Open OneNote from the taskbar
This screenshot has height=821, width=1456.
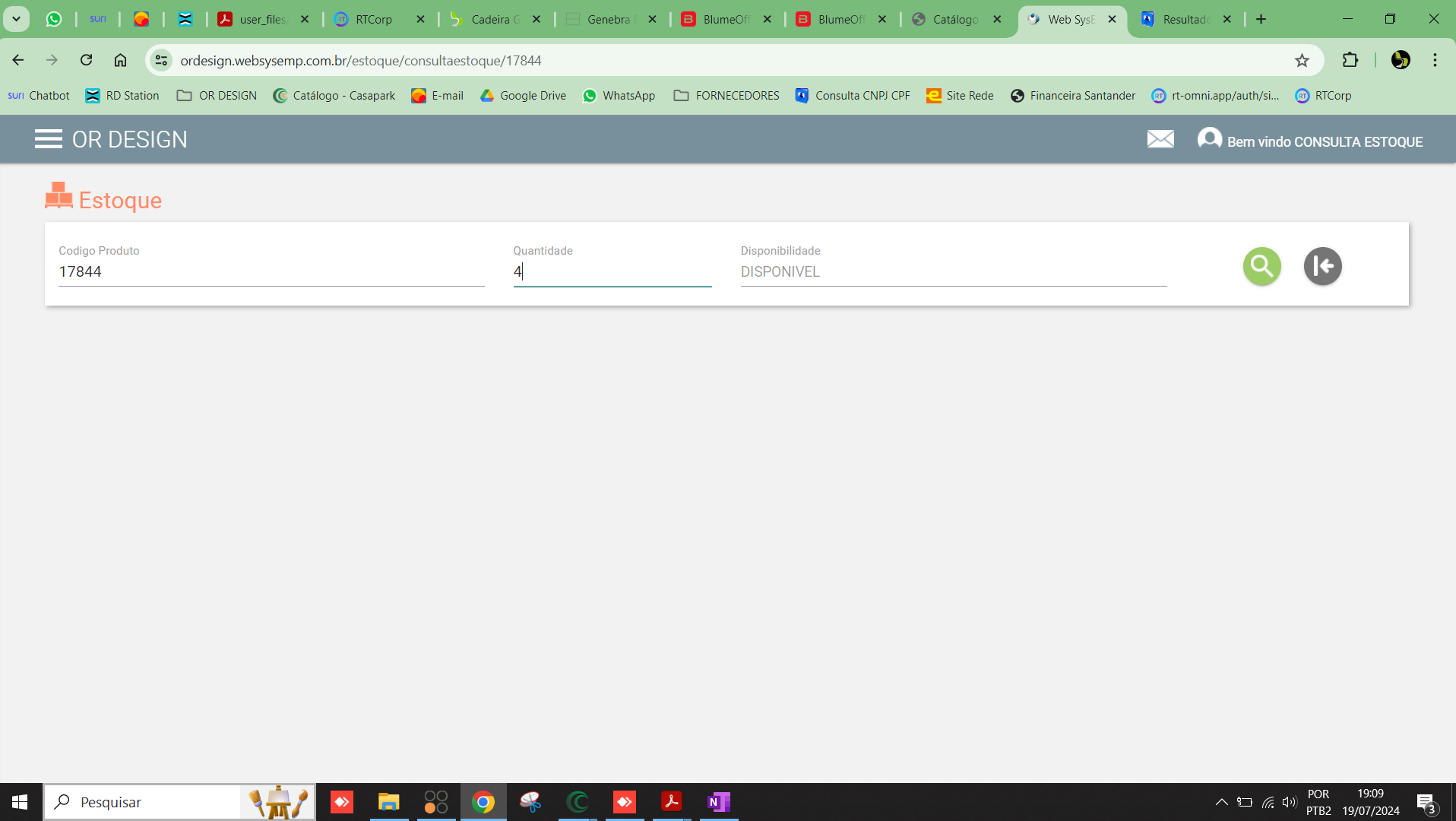[718, 802]
